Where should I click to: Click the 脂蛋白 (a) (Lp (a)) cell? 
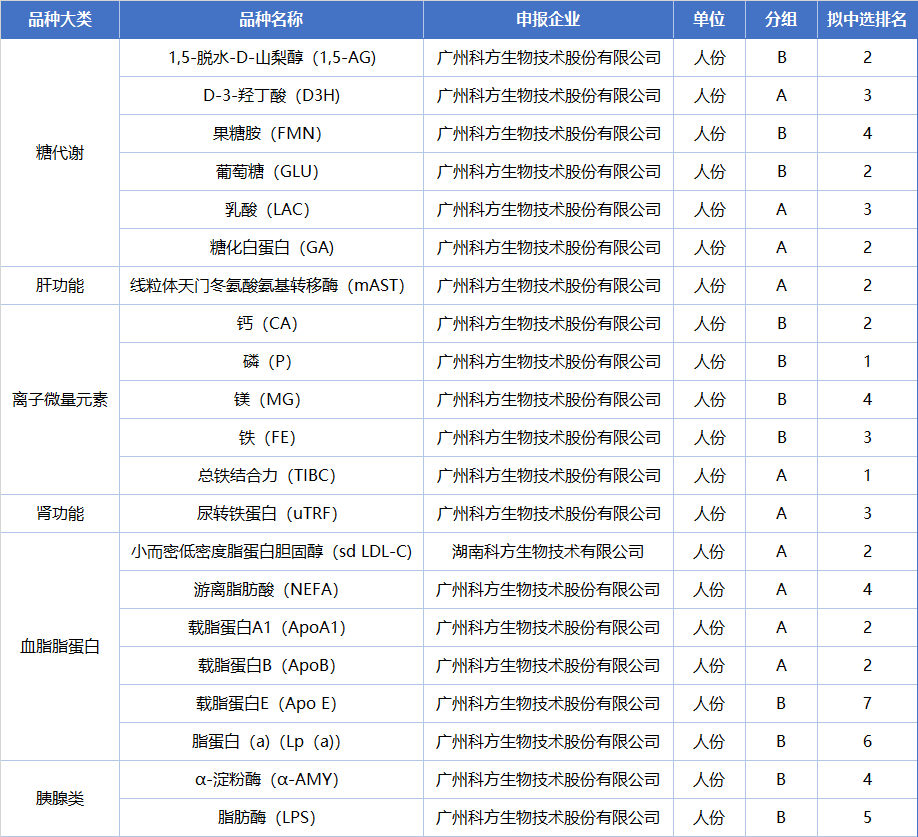(271, 742)
